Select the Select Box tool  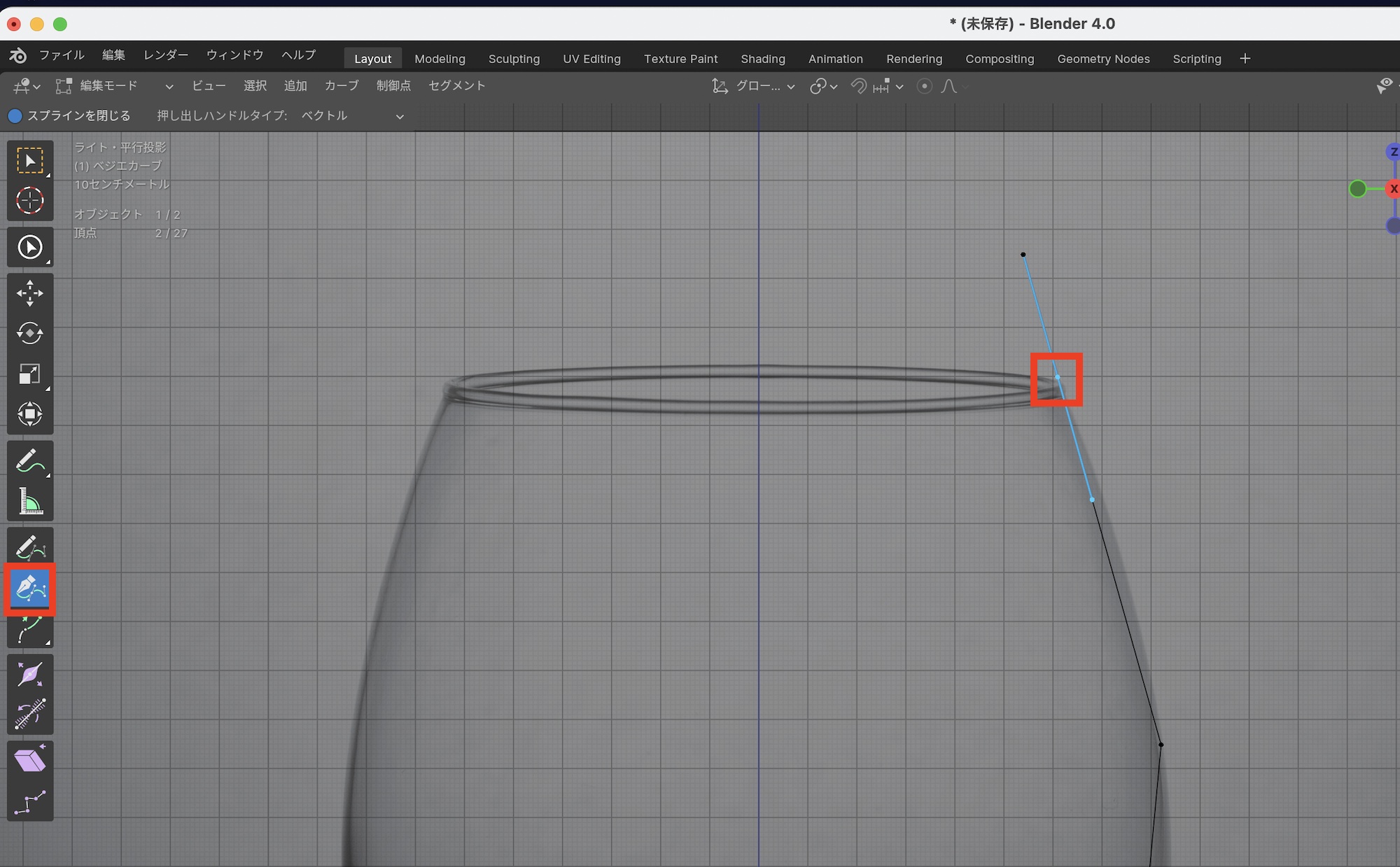pos(29,161)
